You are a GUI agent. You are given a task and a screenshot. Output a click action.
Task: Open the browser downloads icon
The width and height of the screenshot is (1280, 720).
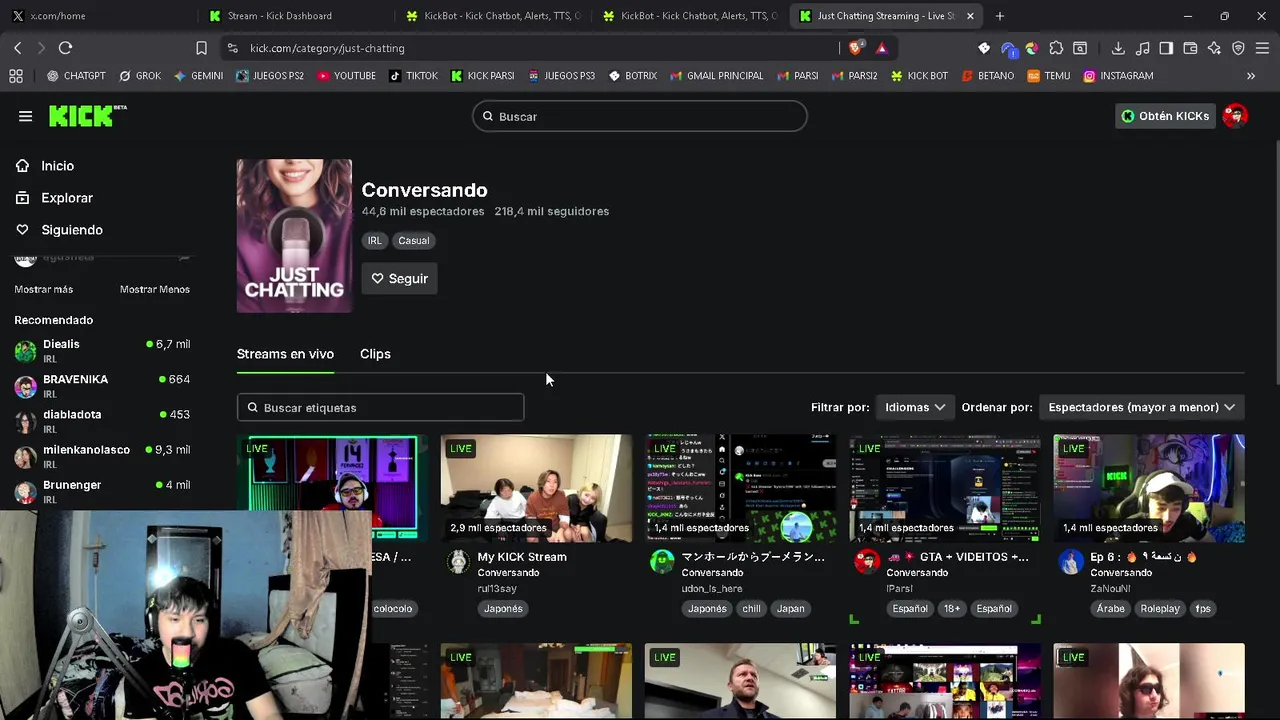[x=1118, y=48]
